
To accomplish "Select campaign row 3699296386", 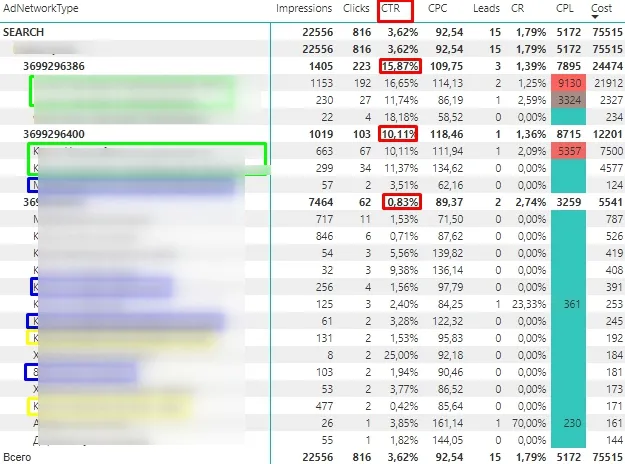I will 54,66.
